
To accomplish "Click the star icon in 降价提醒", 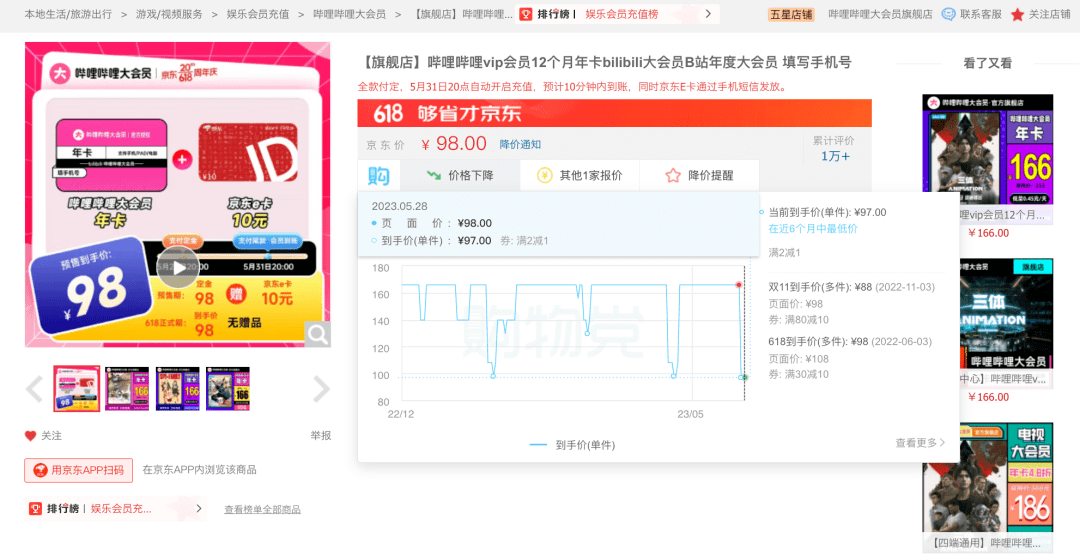I will point(673,176).
